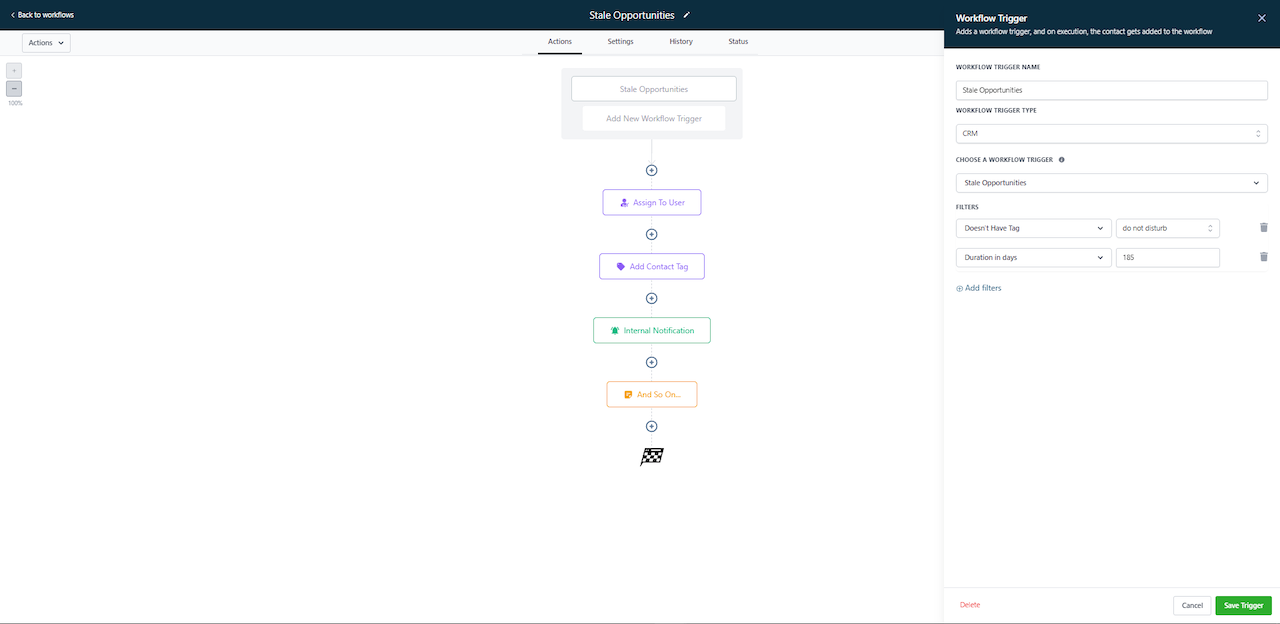Click Add New Workflow Trigger
Screen dimensions: 1280x624
point(654,118)
